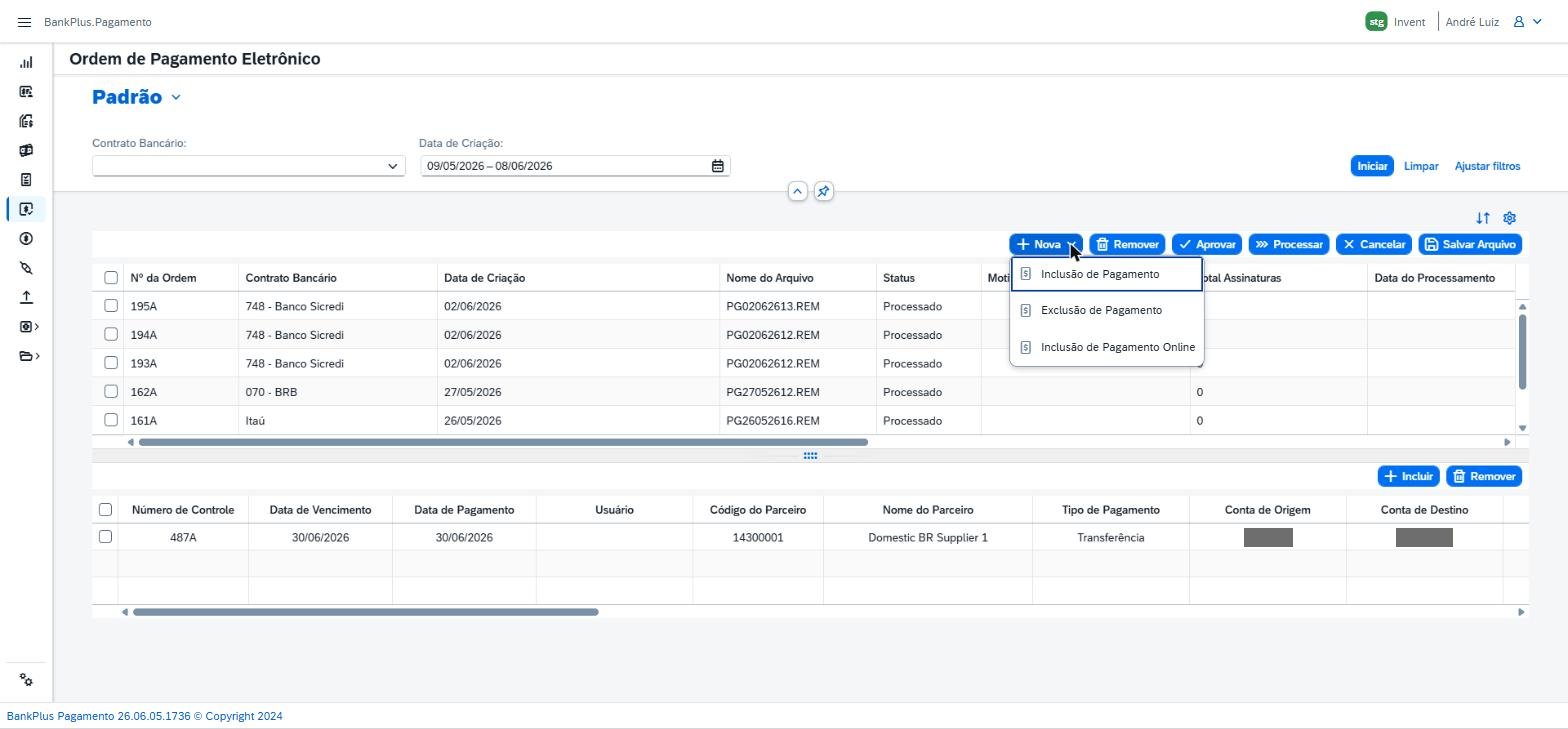The image size is (1568, 729).
Task: Click the Processar button
Action: (x=1289, y=244)
